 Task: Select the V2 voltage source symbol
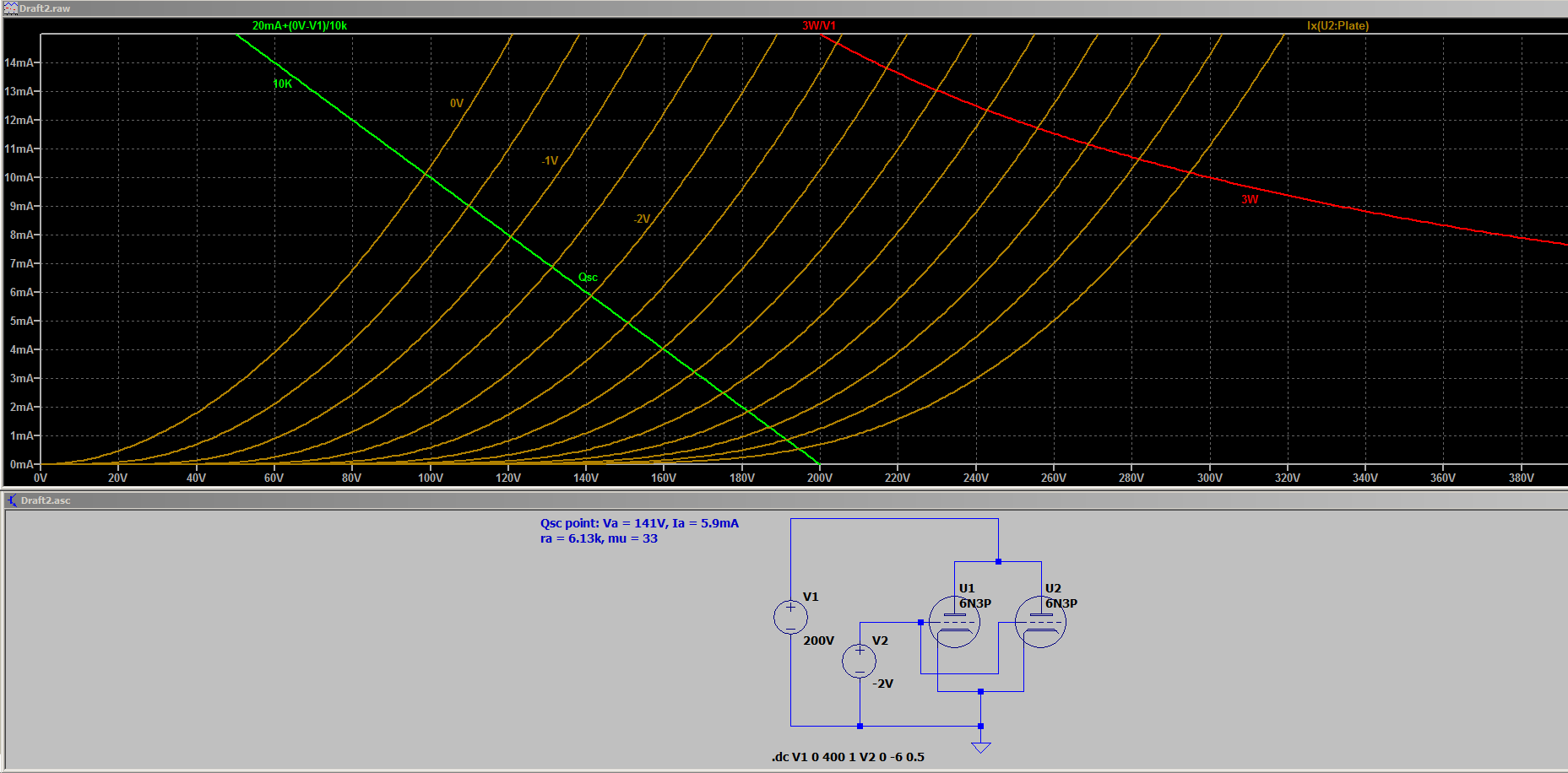coord(860,660)
